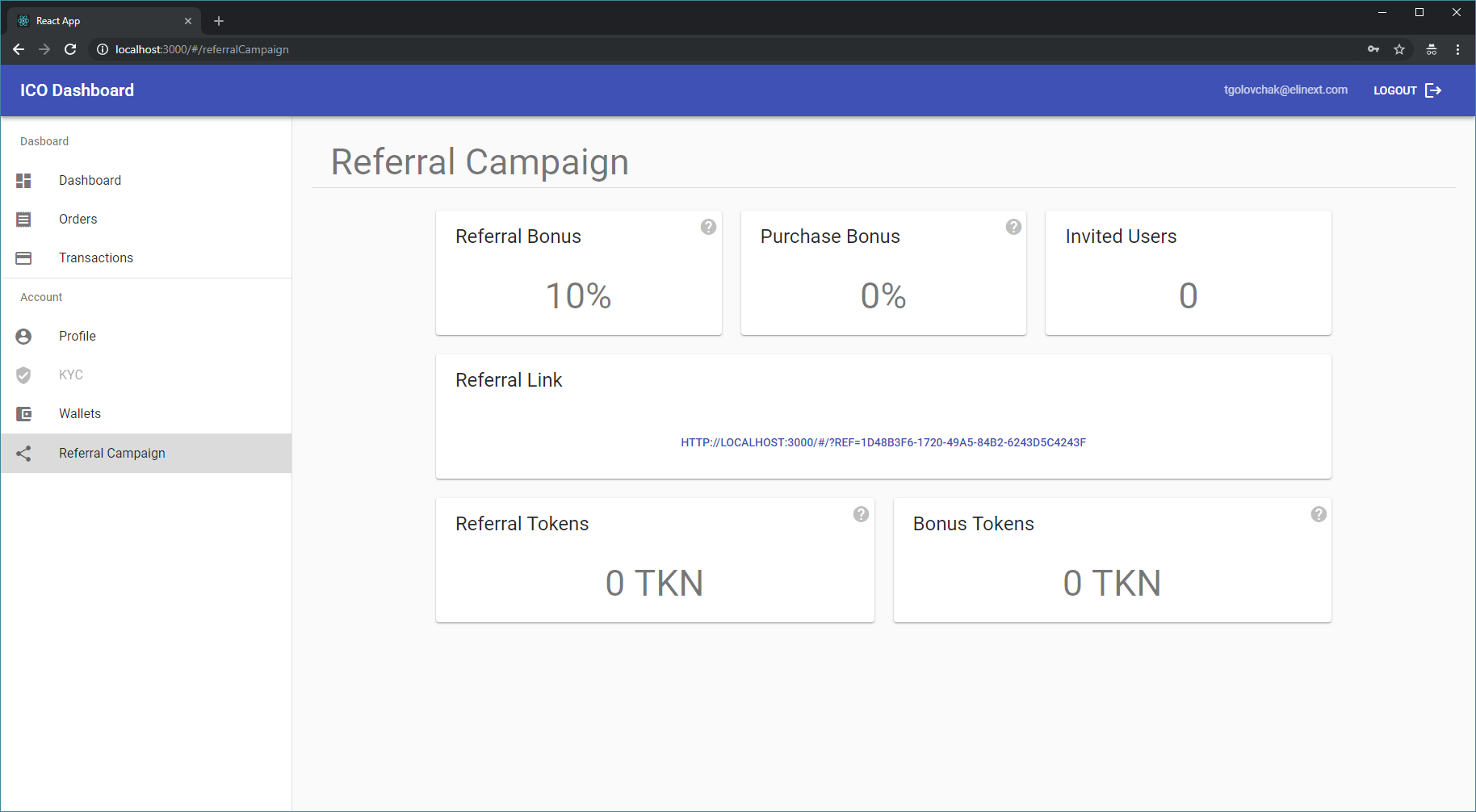Click the Dashboard grid icon in sidebar
Viewport: 1476px width, 812px height.
(23, 181)
